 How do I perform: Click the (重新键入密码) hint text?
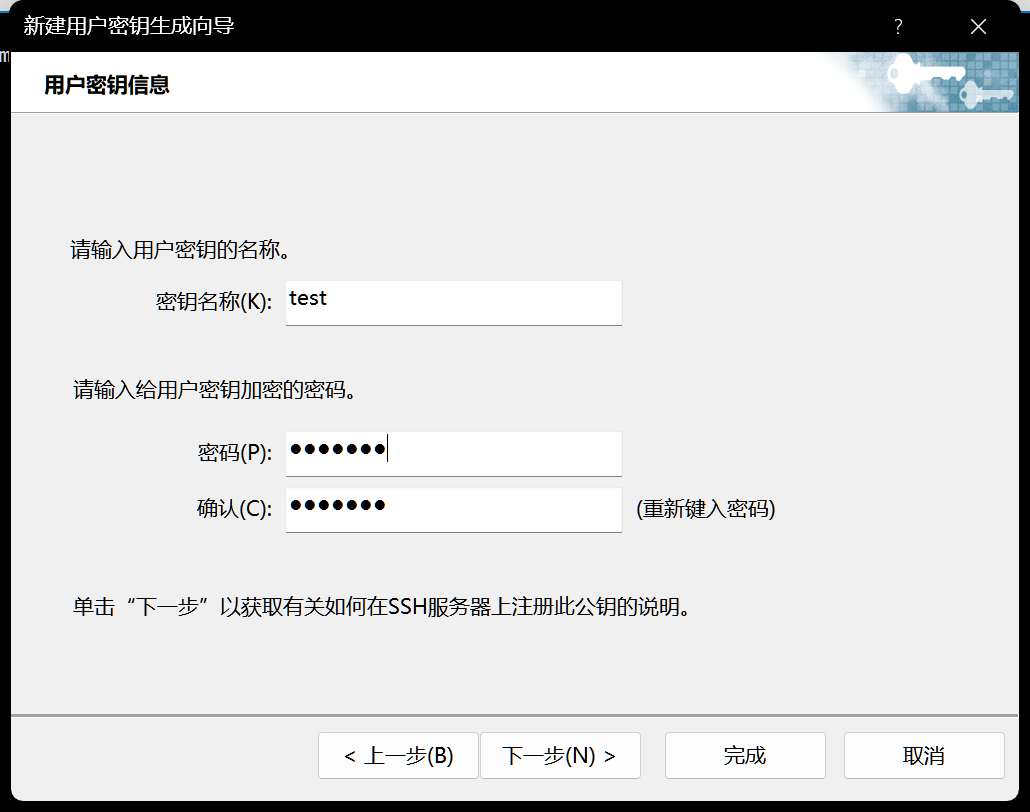[x=706, y=509]
